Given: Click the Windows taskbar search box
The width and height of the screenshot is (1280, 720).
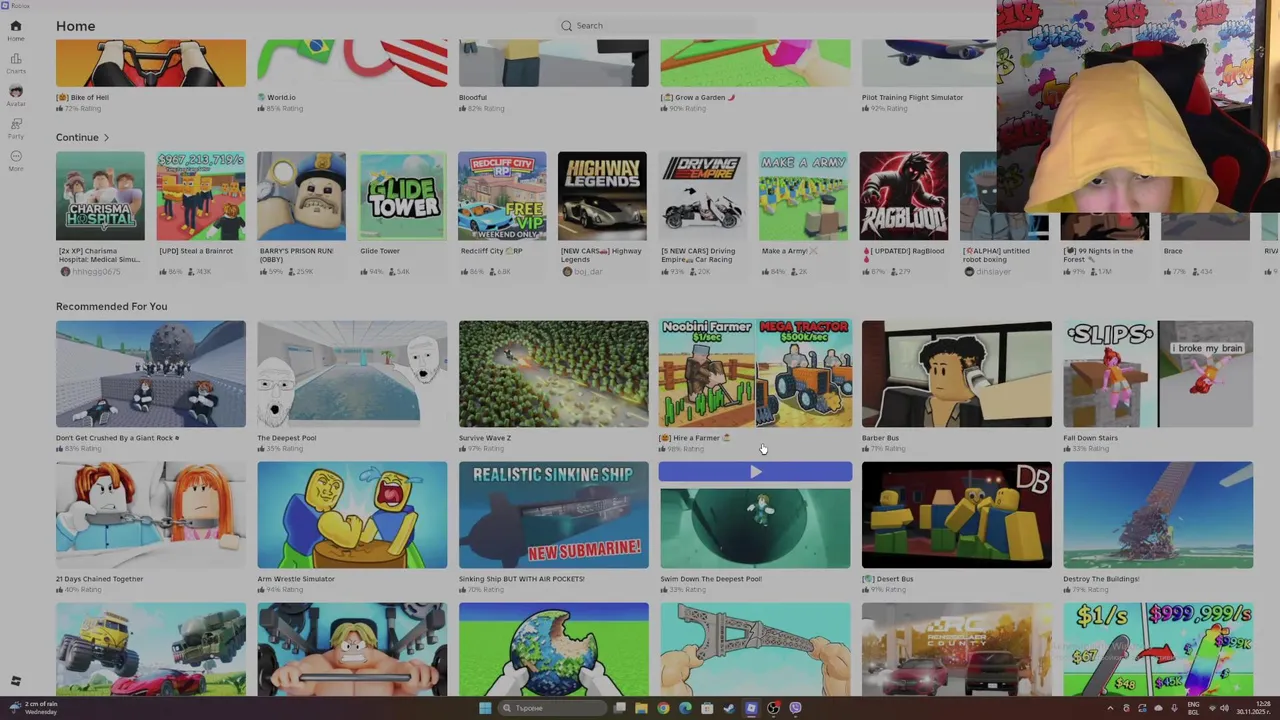Looking at the screenshot, I should click(553, 708).
